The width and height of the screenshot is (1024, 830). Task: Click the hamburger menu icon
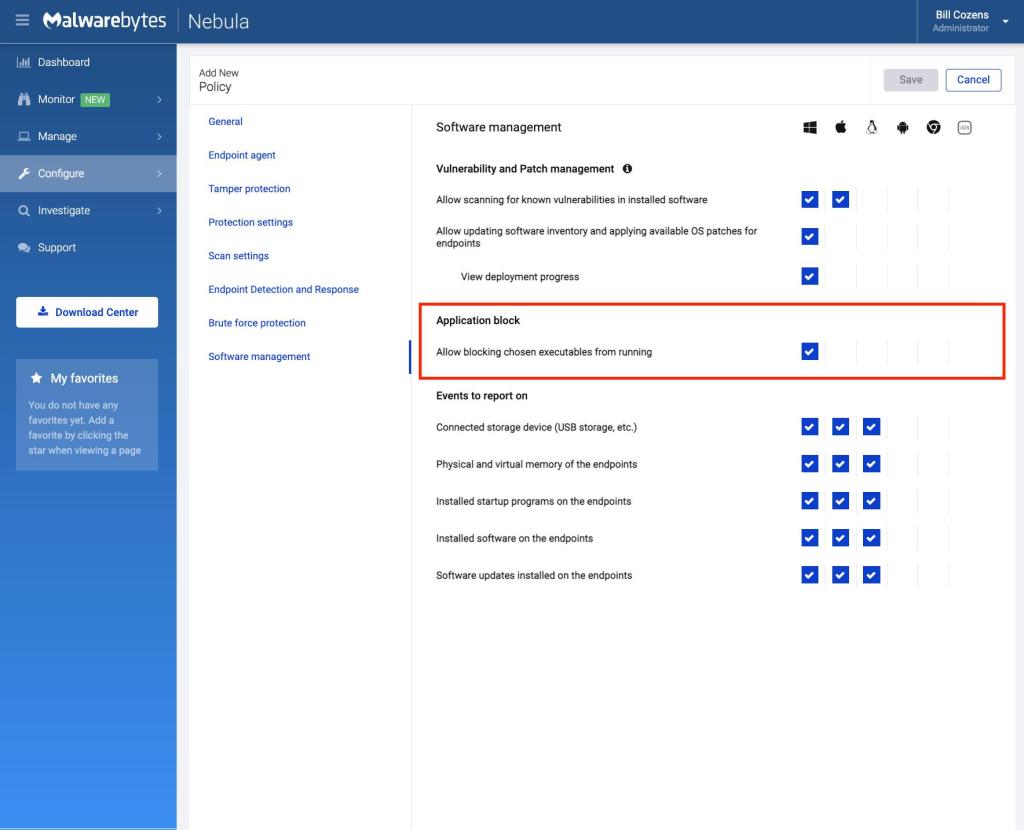(22, 21)
